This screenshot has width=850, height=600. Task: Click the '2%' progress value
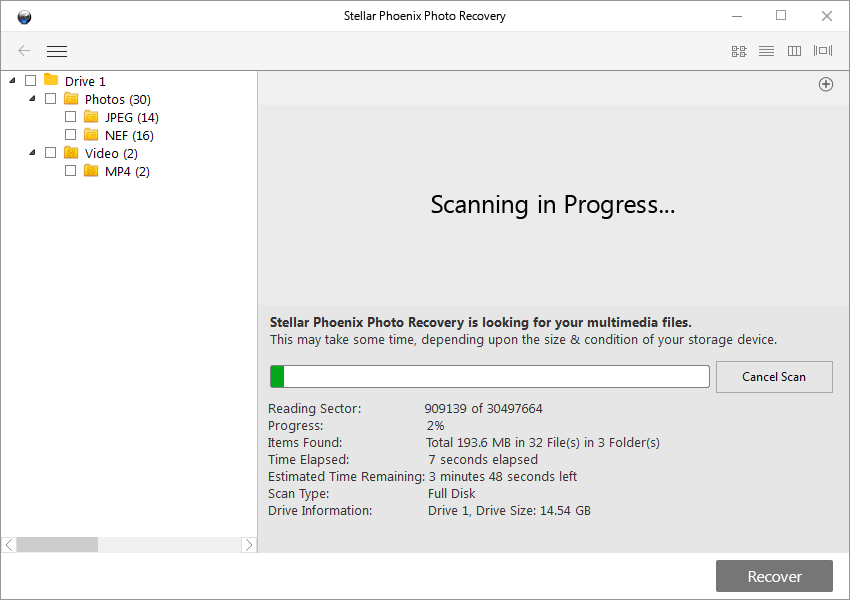click(x=435, y=425)
